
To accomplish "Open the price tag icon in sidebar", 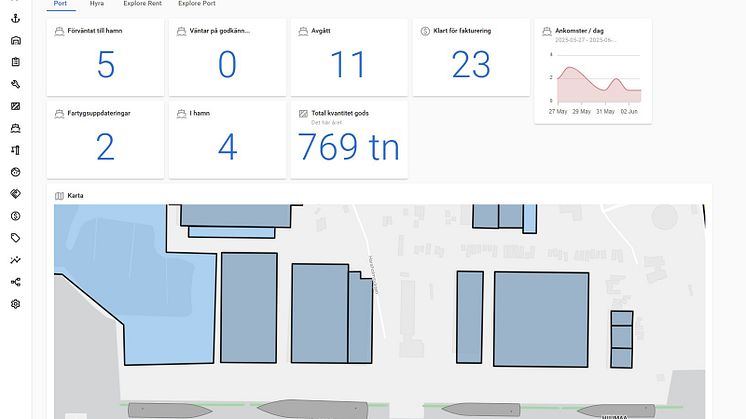I will (x=16, y=238).
